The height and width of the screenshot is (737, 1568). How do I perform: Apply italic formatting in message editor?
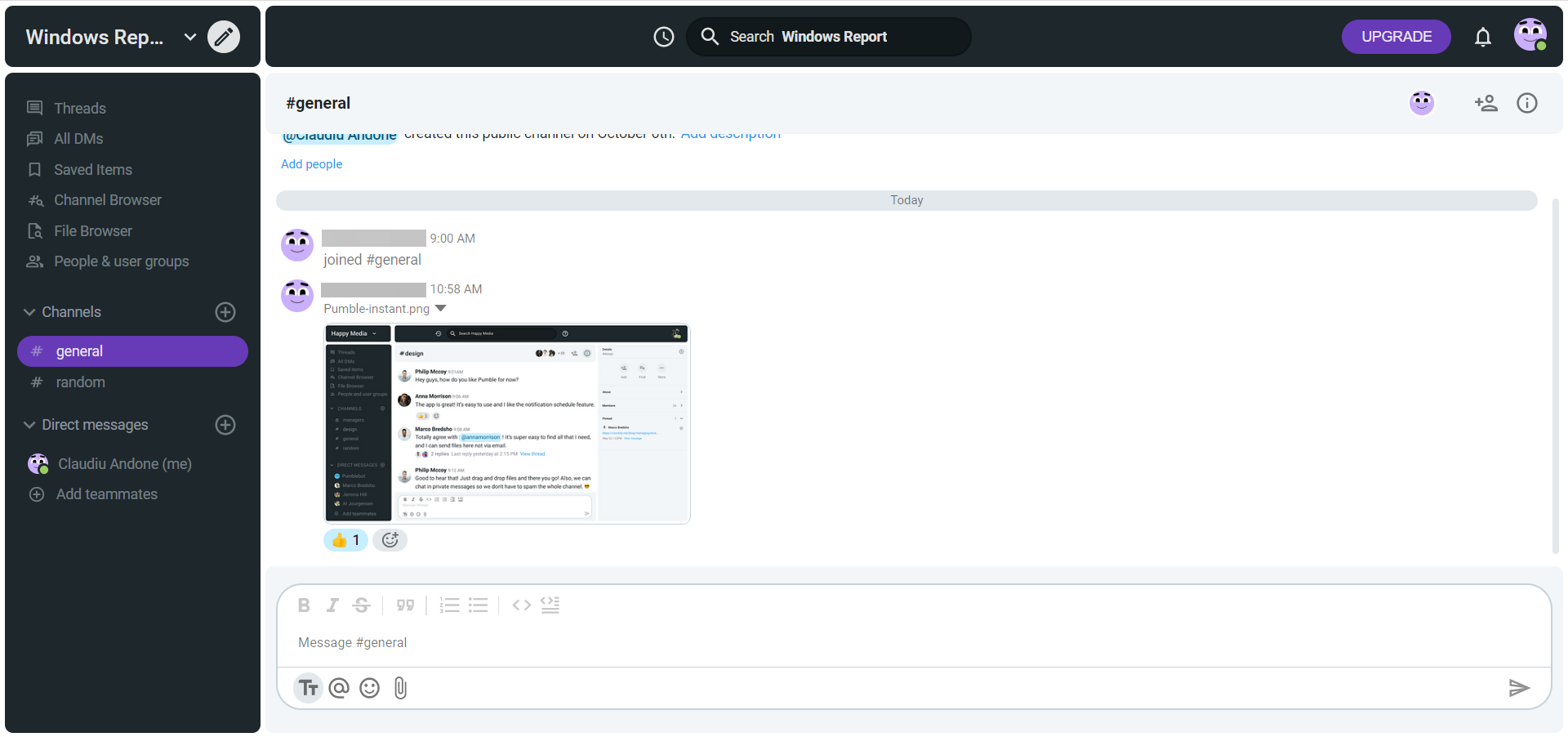tap(332, 605)
